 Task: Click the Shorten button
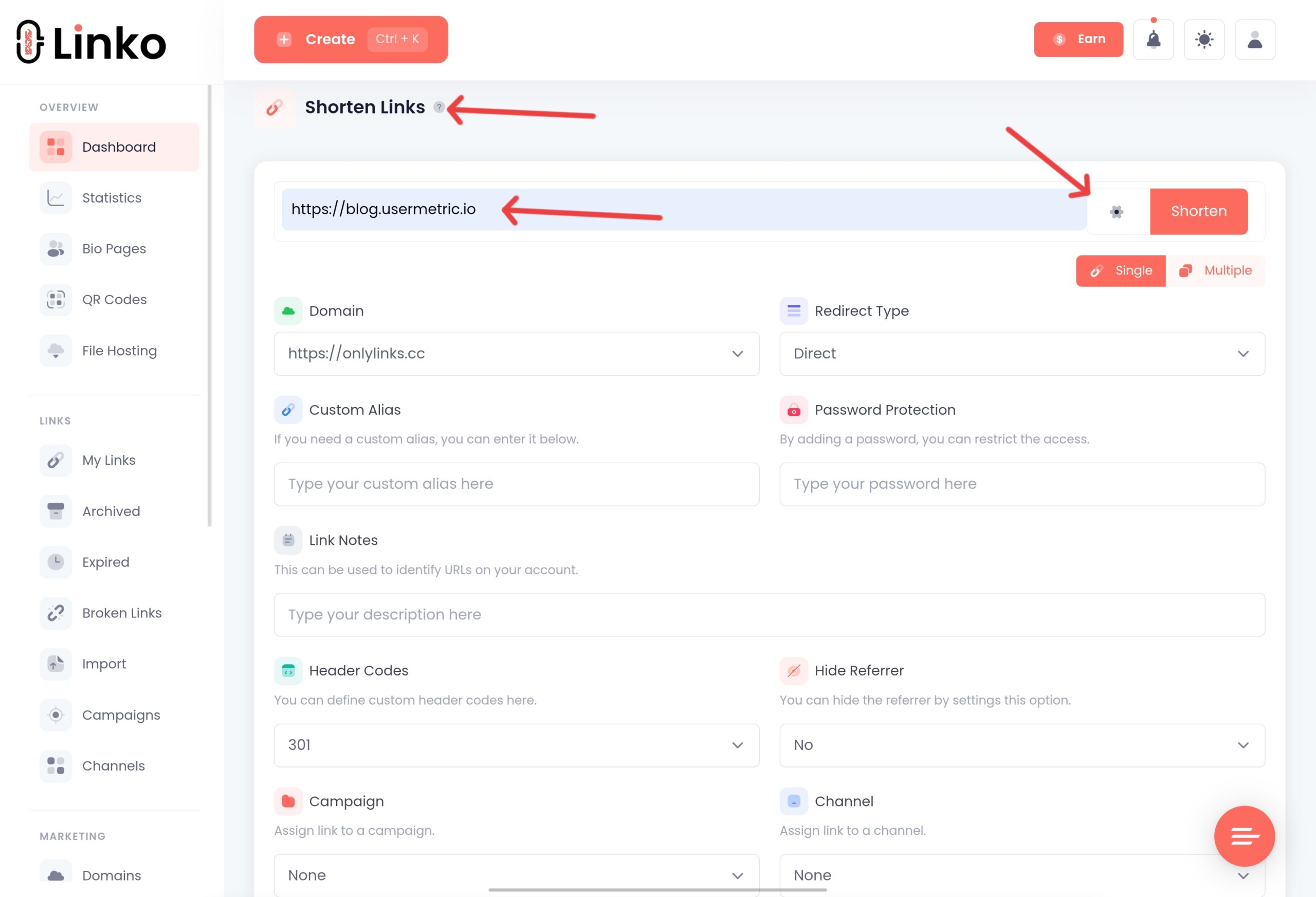(1199, 211)
